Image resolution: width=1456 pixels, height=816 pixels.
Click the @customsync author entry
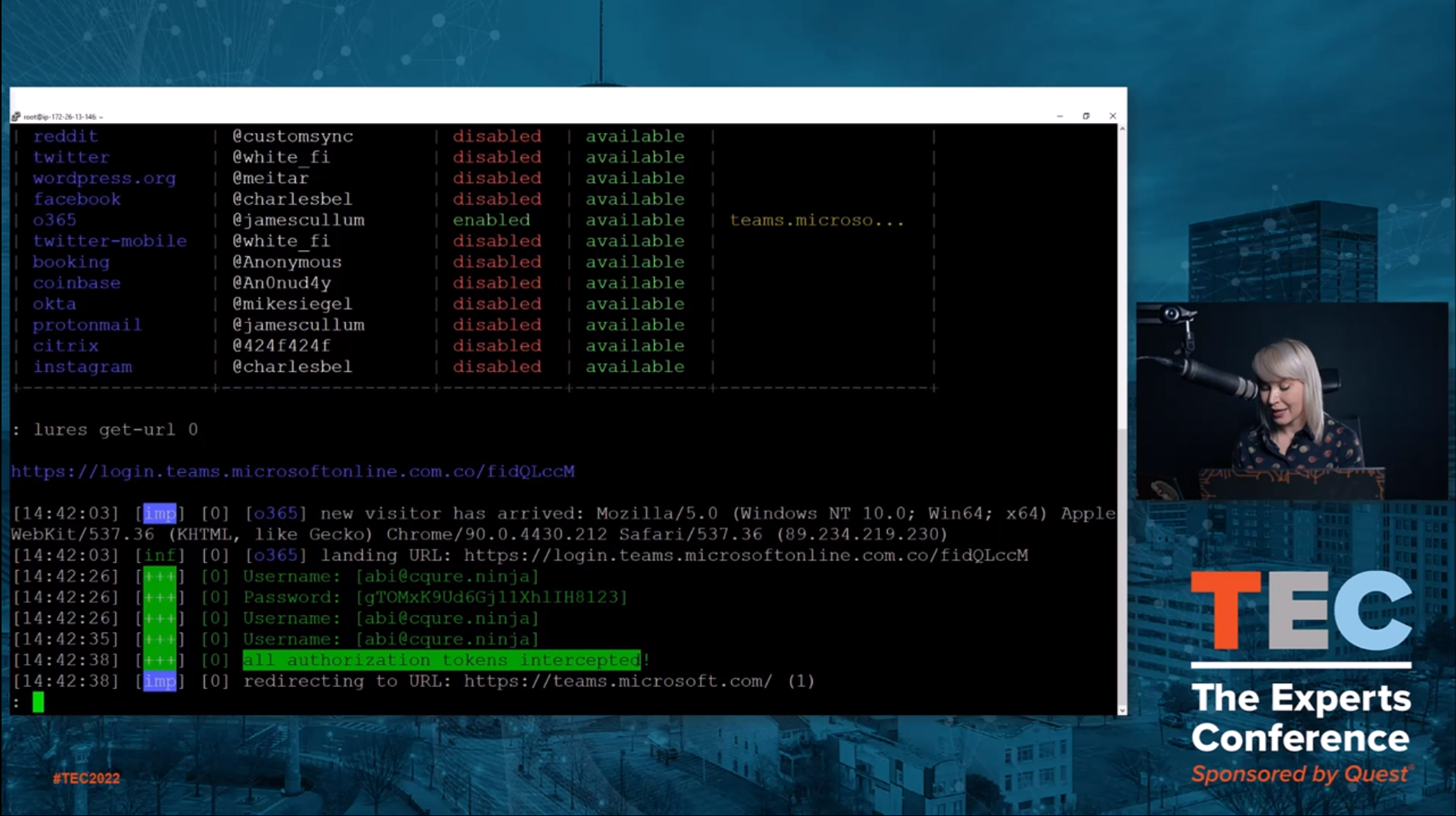(x=293, y=136)
